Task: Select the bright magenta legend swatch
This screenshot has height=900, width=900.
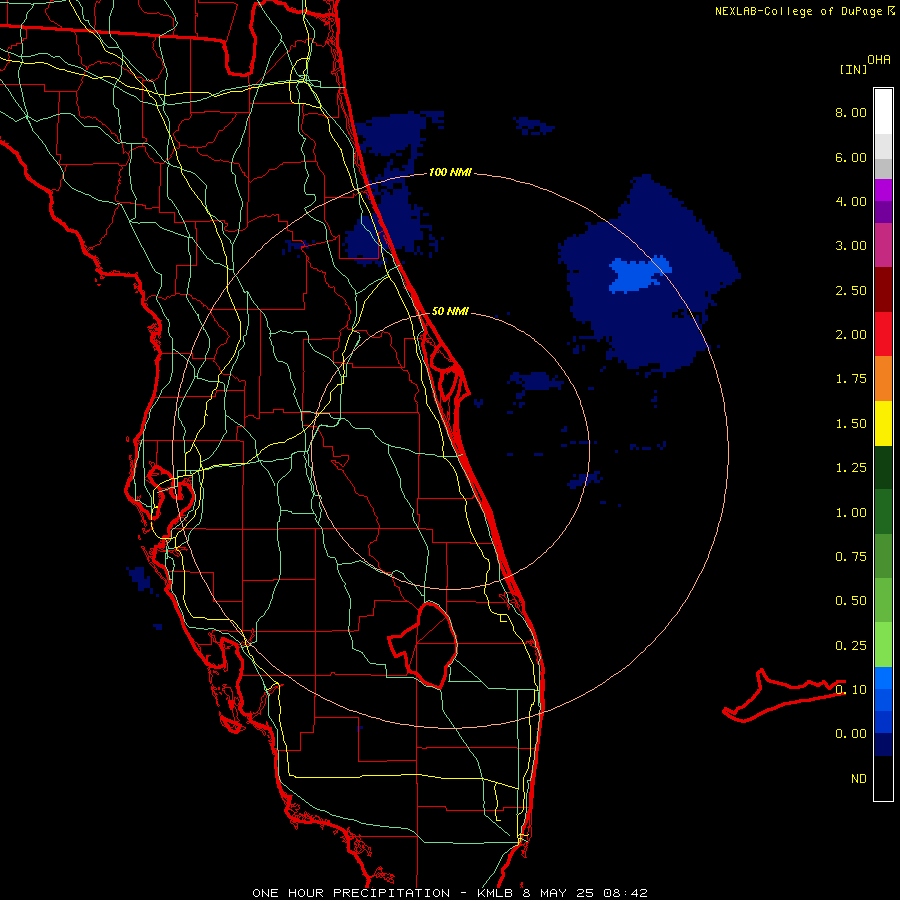Action: [x=883, y=190]
